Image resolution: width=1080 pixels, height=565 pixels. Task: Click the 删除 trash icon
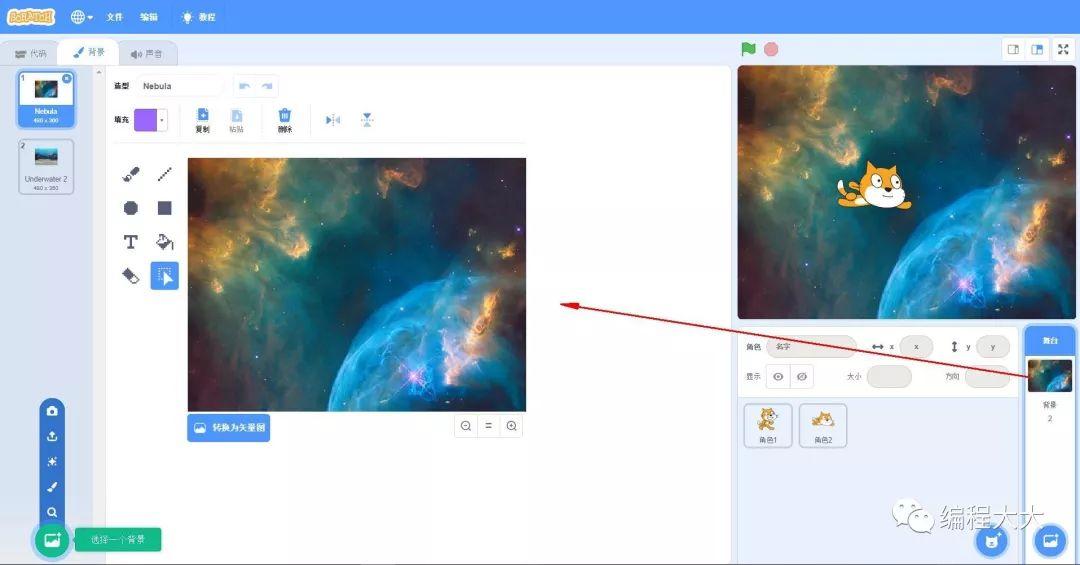(284, 120)
